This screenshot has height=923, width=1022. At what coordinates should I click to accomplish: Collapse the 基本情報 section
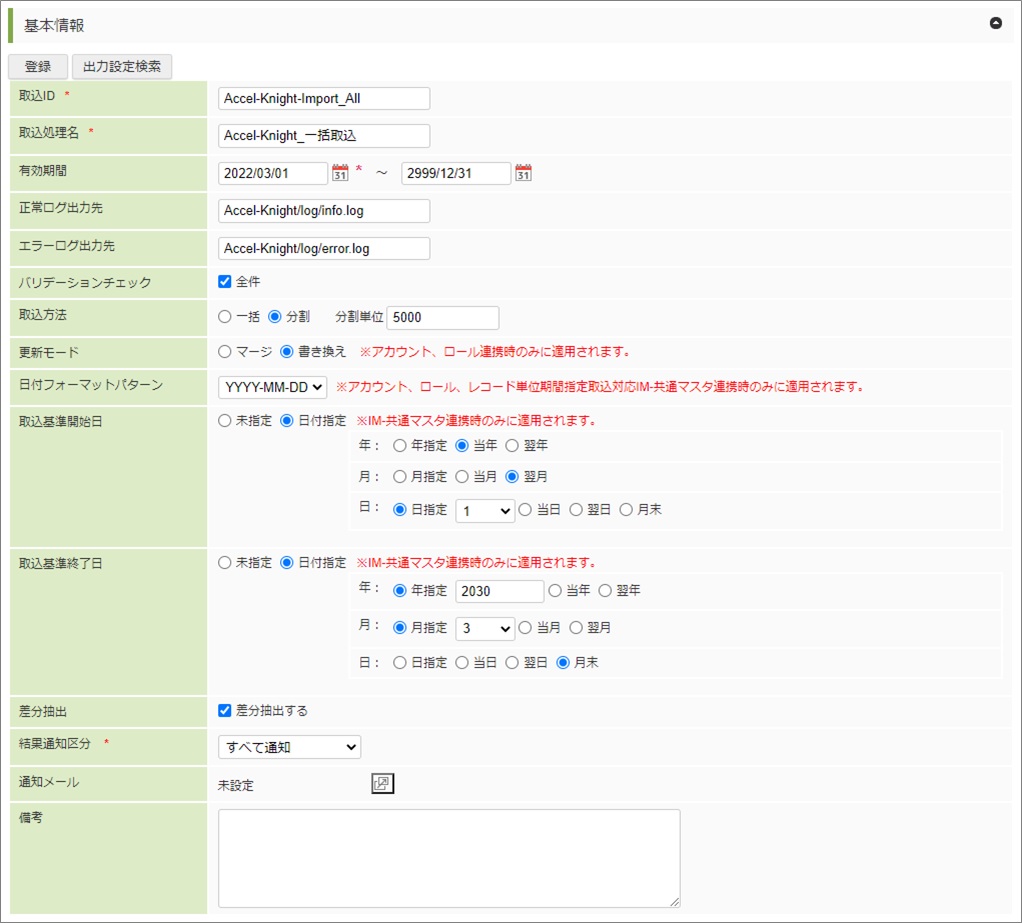click(995, 23)
